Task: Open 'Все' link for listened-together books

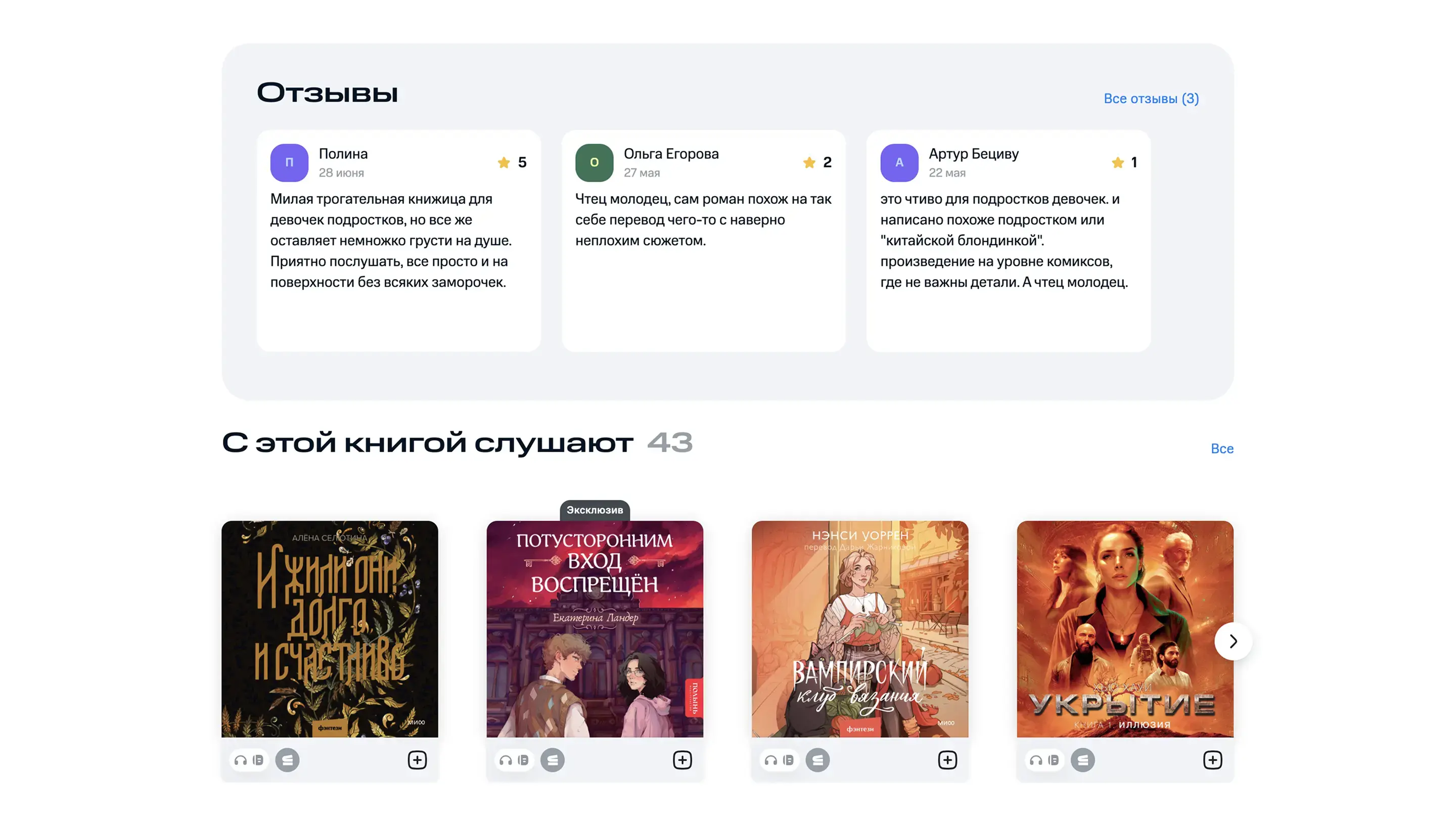Action: click(x=1222, y=449)
